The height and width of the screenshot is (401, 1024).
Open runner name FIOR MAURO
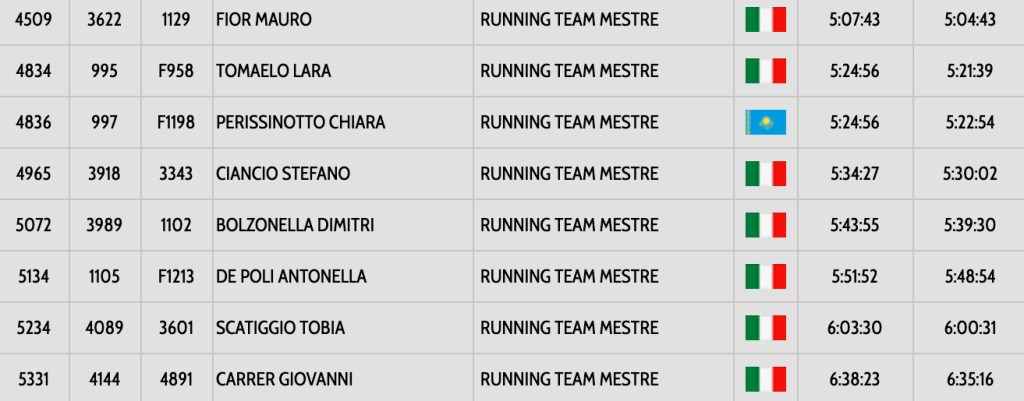click(263, 20)
